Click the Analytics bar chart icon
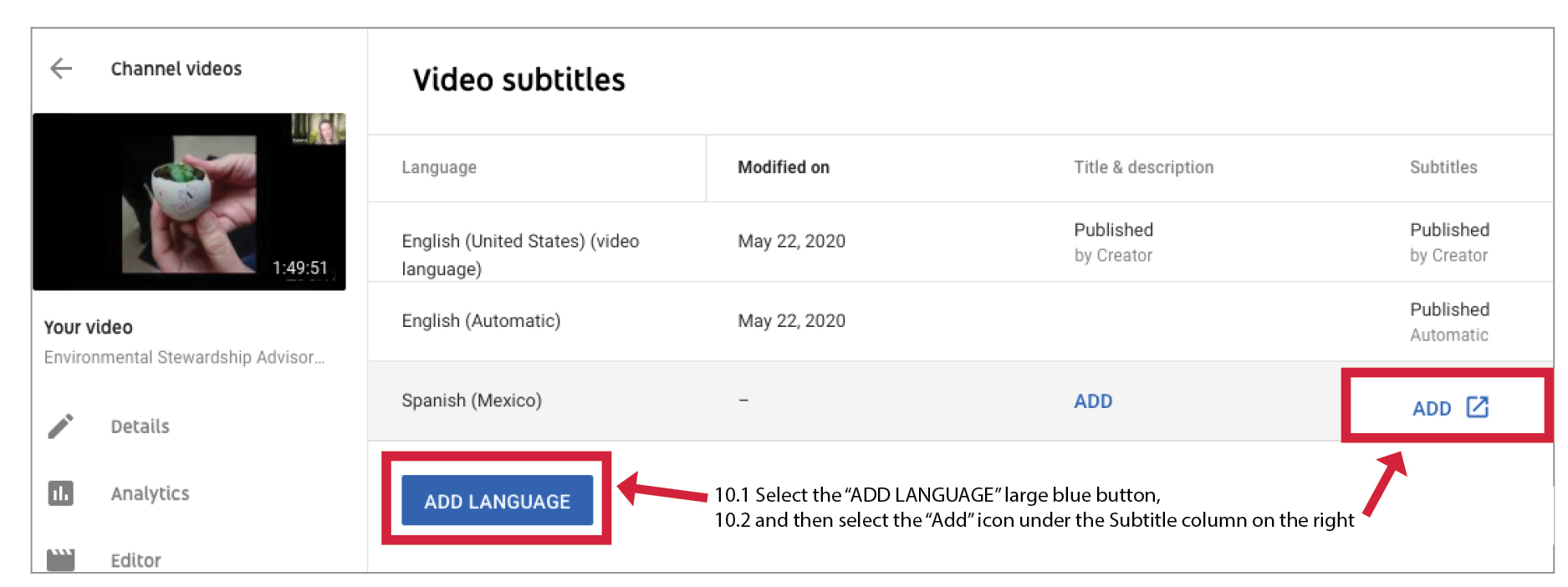 61,493
